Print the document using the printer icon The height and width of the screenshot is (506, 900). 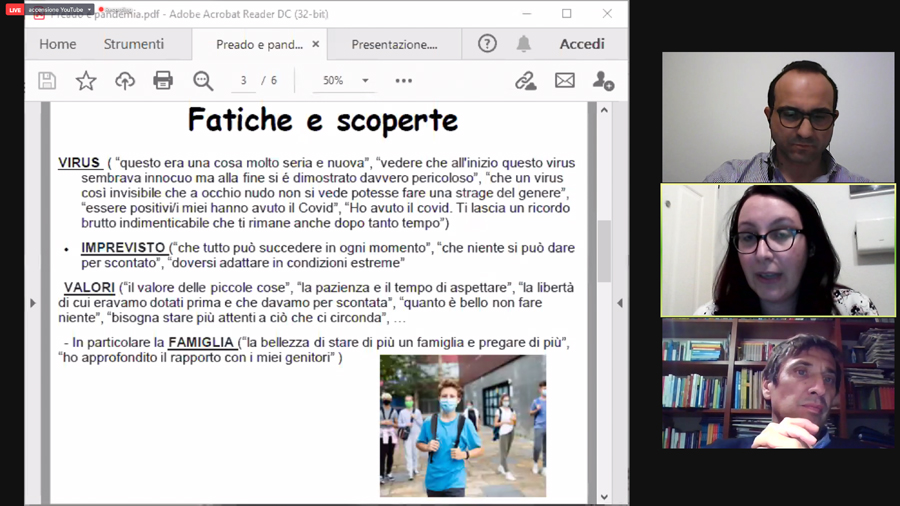pyautogui.click(x=163, y=81)
